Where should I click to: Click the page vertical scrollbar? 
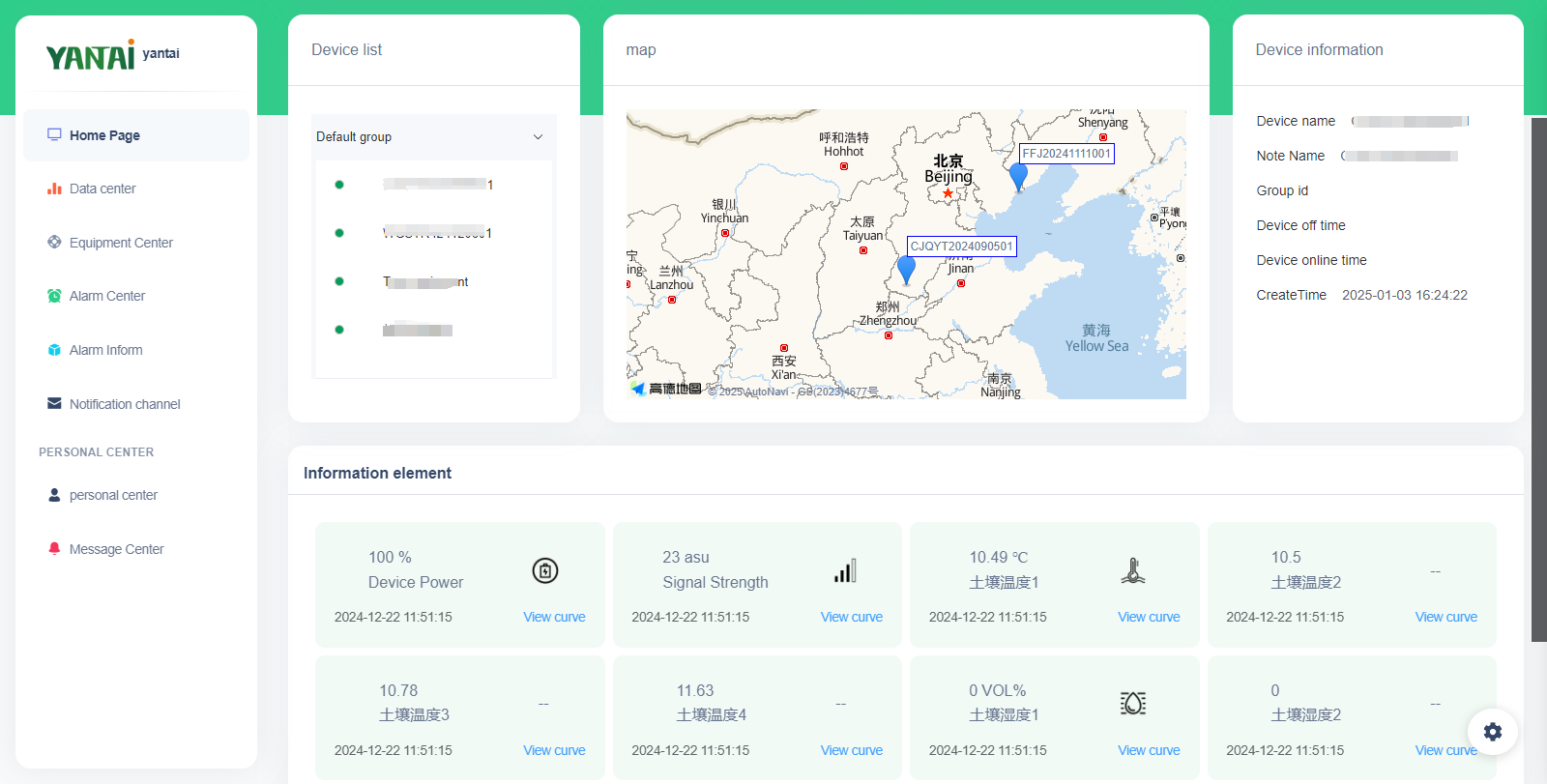pyautogui.click(x=1539, y=379)
